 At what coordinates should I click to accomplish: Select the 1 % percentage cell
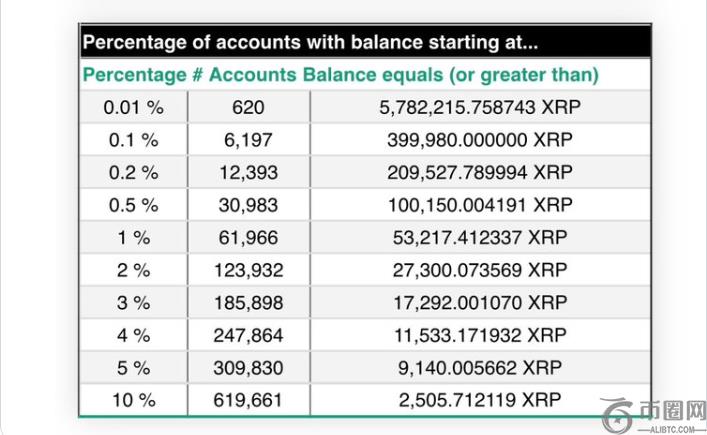[133, 237]
